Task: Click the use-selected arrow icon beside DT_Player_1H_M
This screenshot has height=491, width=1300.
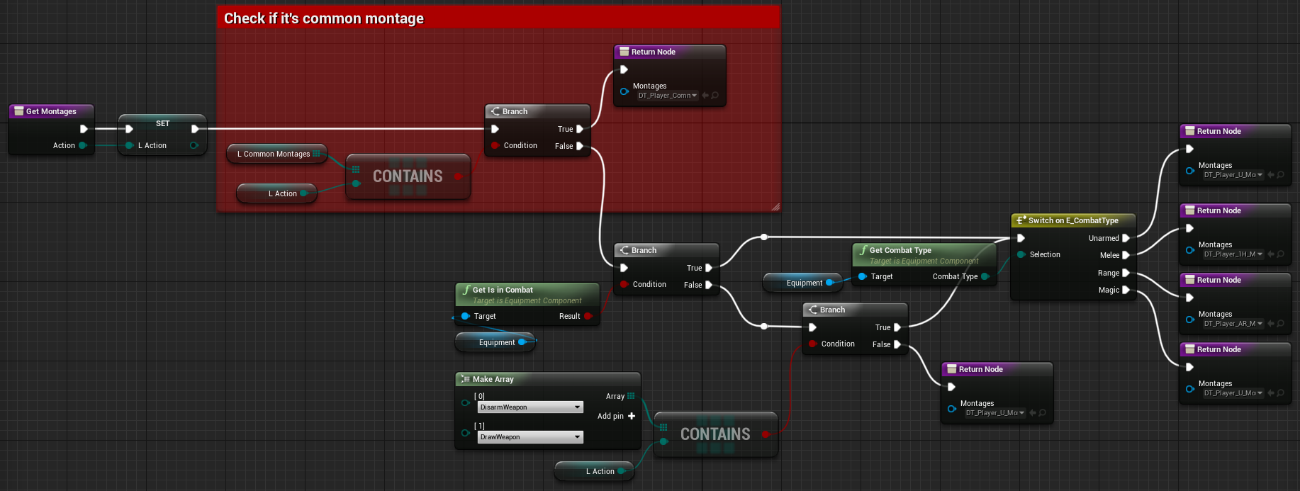Action: 1271,254
